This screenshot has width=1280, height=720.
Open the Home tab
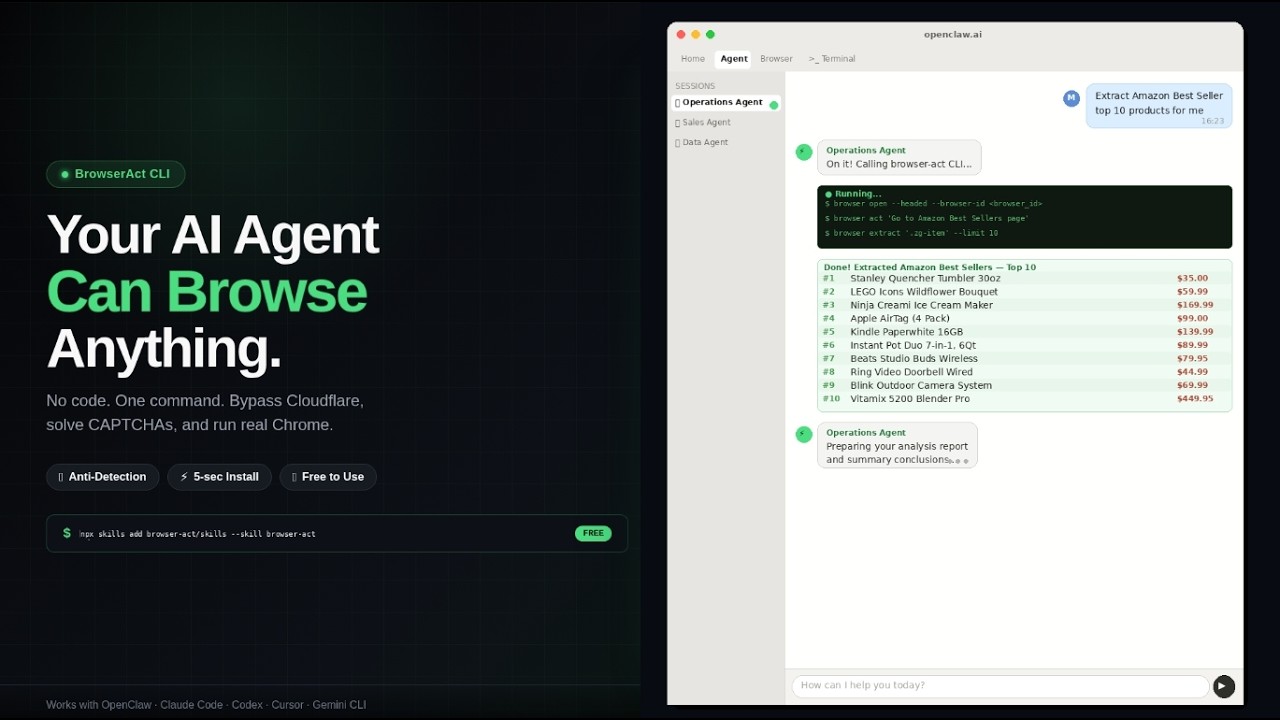point(693,59)
